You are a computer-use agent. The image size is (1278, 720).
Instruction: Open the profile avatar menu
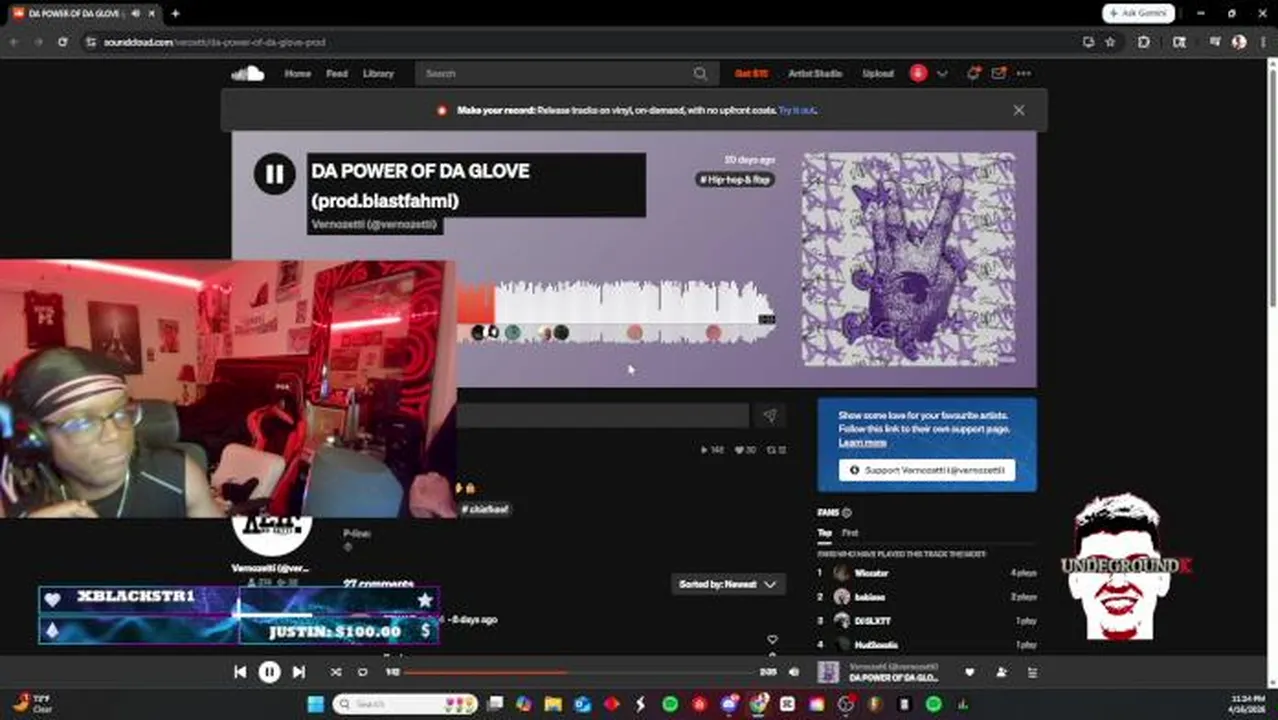click(x=918, y=73)
